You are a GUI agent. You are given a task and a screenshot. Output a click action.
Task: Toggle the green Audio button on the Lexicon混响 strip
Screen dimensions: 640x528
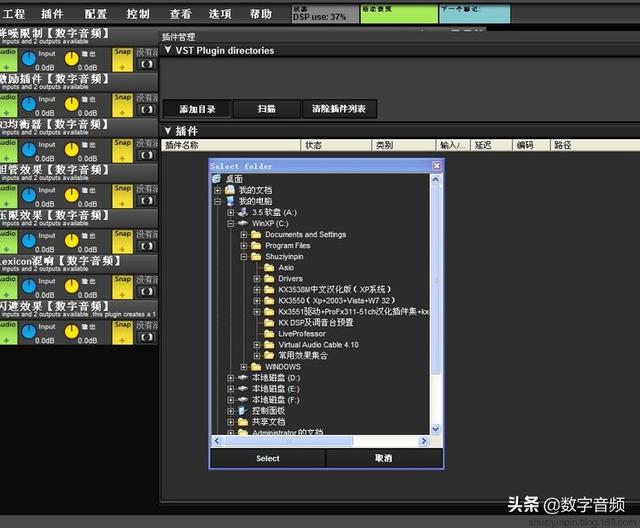click(8, 287)
